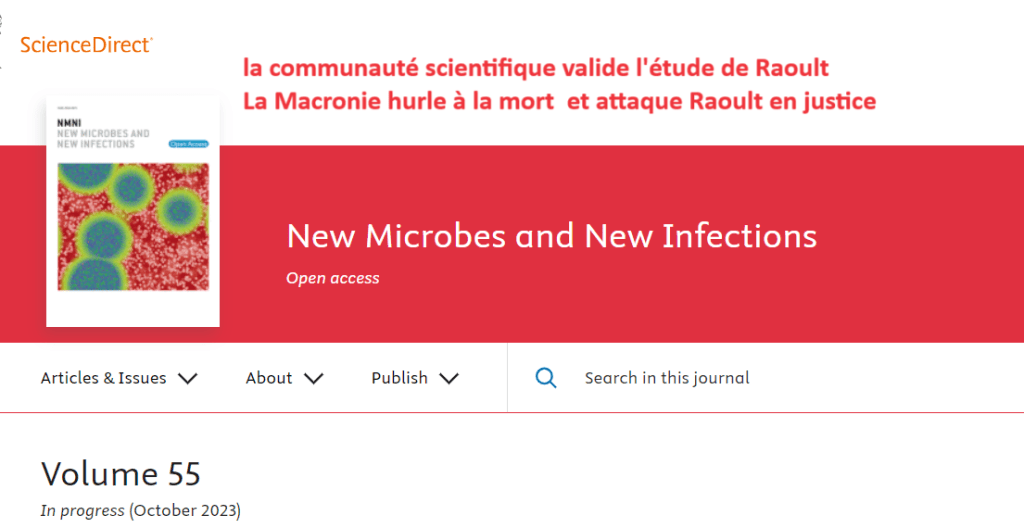Expand the chevron beside Articles & Issues
This screenshot has height=528, width=1024.
(x=187, y=378)
